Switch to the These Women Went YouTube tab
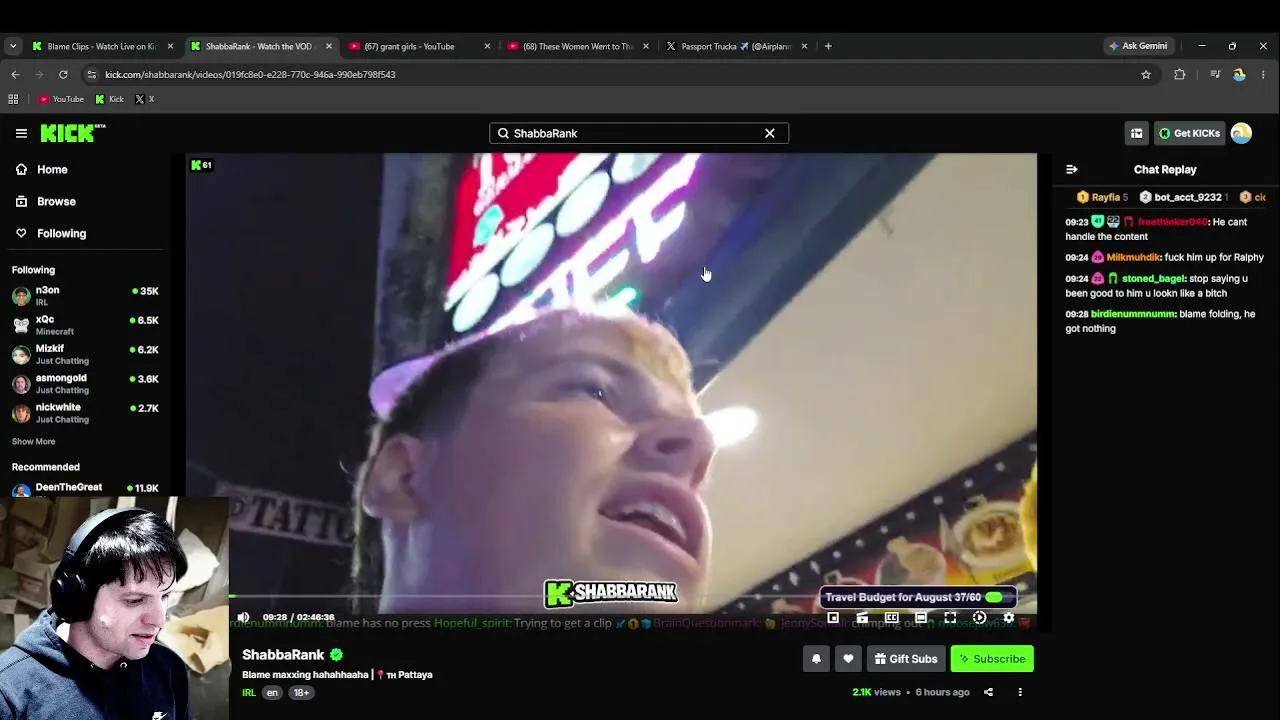The height and width of the screenshot is (720, 1280). click(x=578, y=46)
